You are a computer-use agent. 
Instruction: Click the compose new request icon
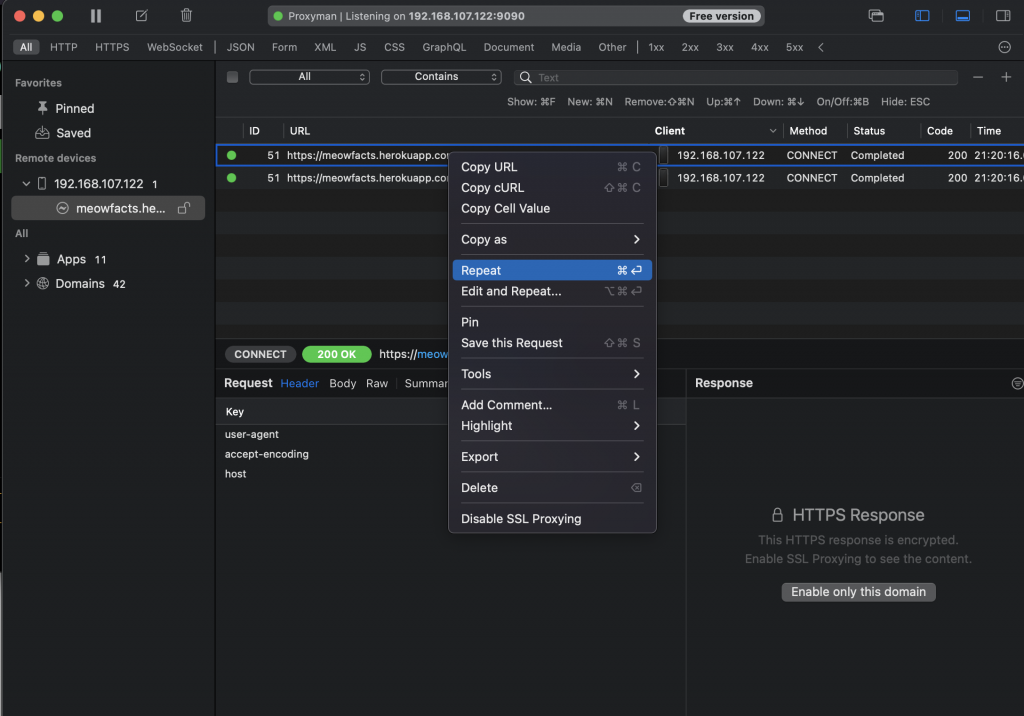[141, 16]
